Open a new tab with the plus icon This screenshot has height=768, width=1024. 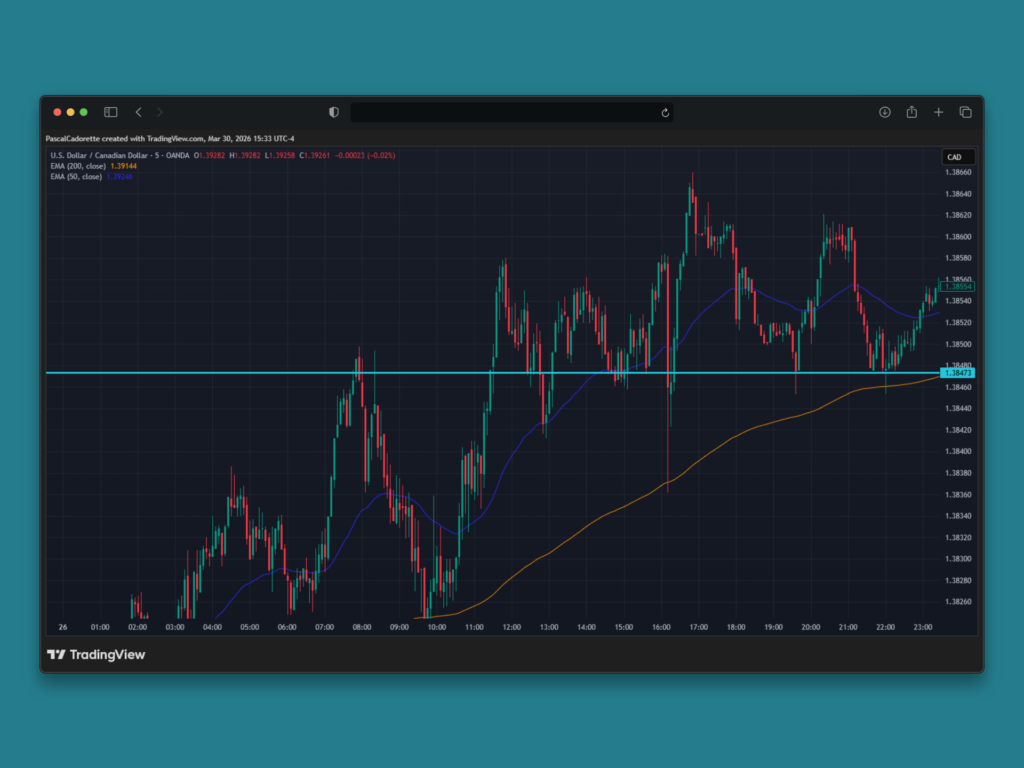938,112
